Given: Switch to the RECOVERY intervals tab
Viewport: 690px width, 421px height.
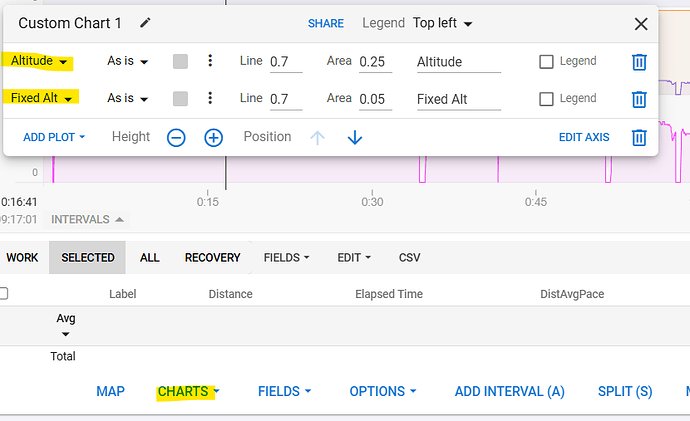Looking at the screenshot, I should click(212, 257).
